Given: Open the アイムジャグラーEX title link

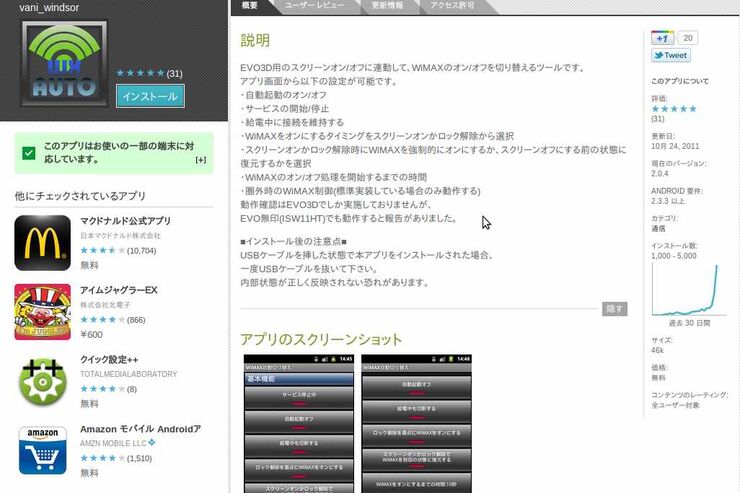Looking at the screenshot, I should (x=118, y=290).
